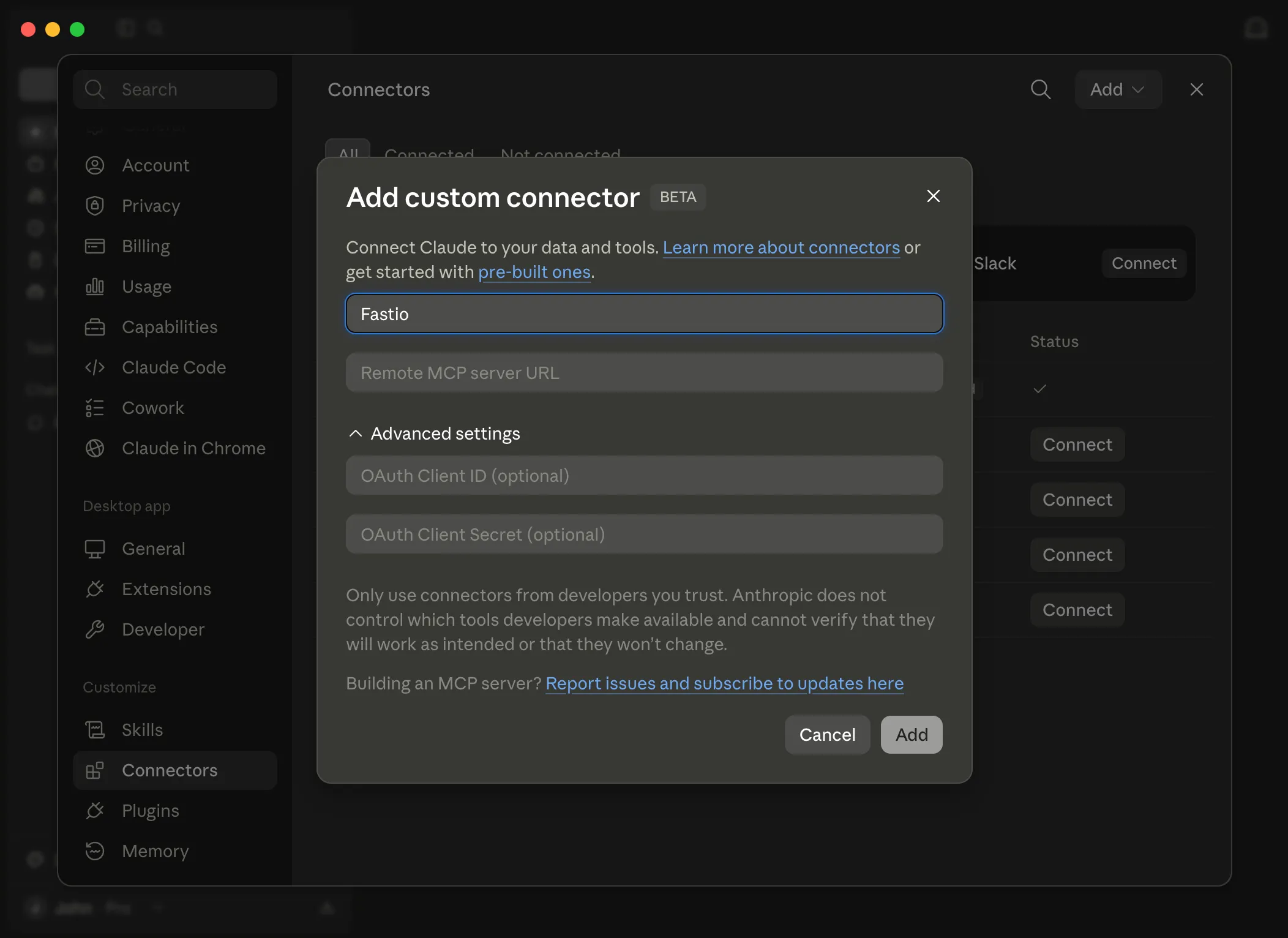
Task: Open Learn more about connectors link
Action: click(x=781, y=247)
